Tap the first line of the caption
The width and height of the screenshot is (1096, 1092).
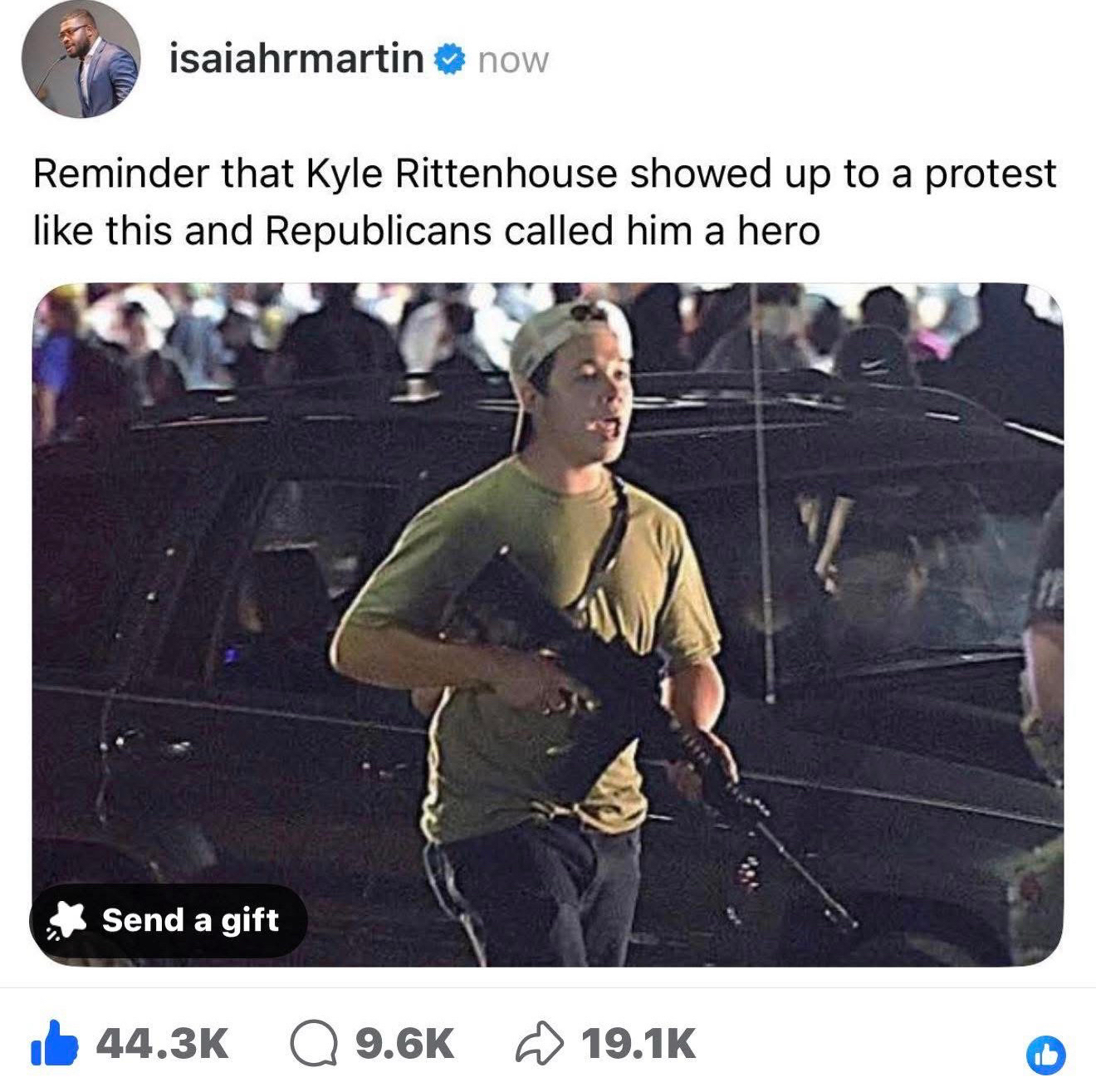(x=545, y=174)
